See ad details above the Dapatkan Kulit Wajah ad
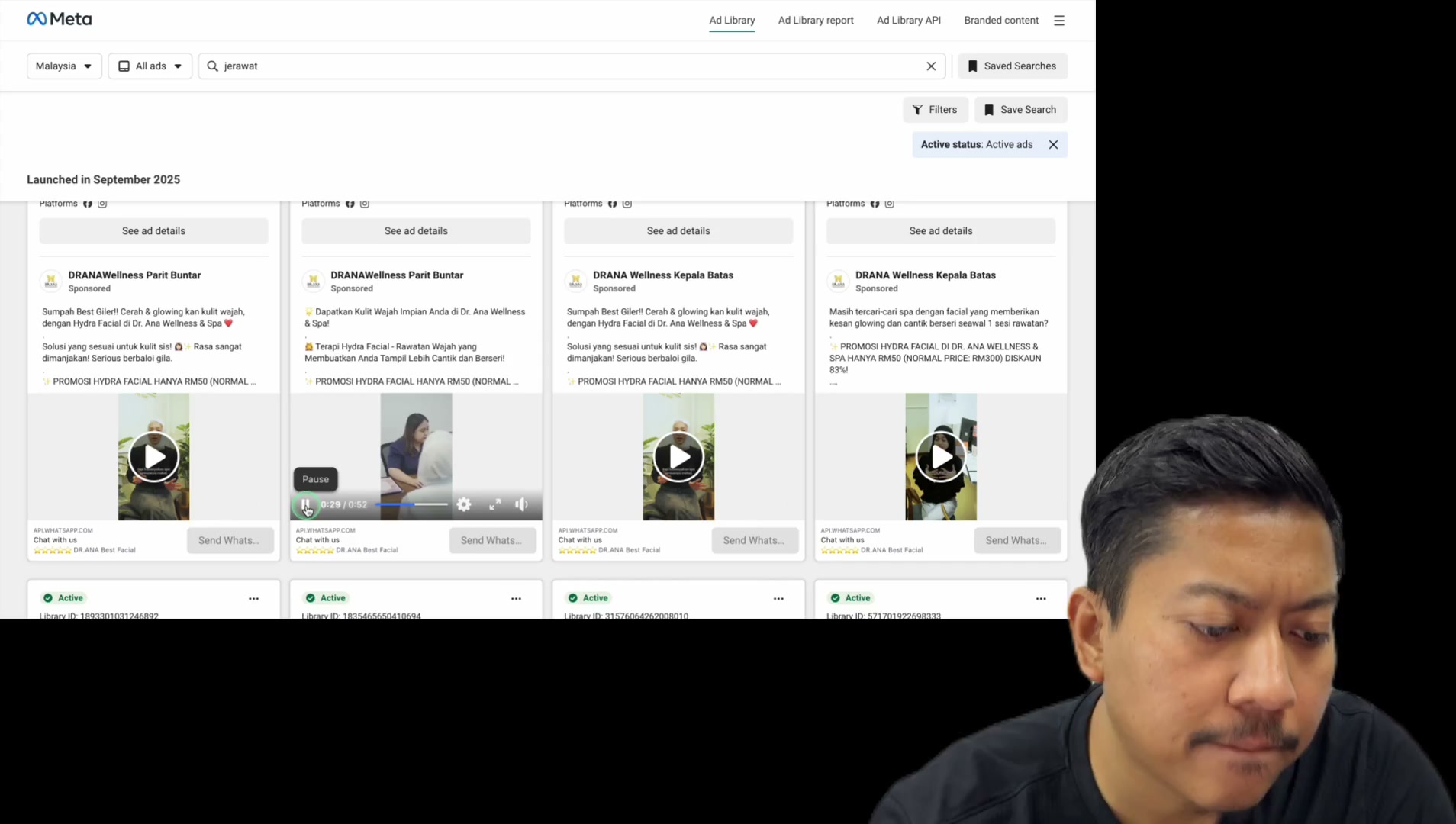Screen dimensions: 1456x824 pos(416,231)
